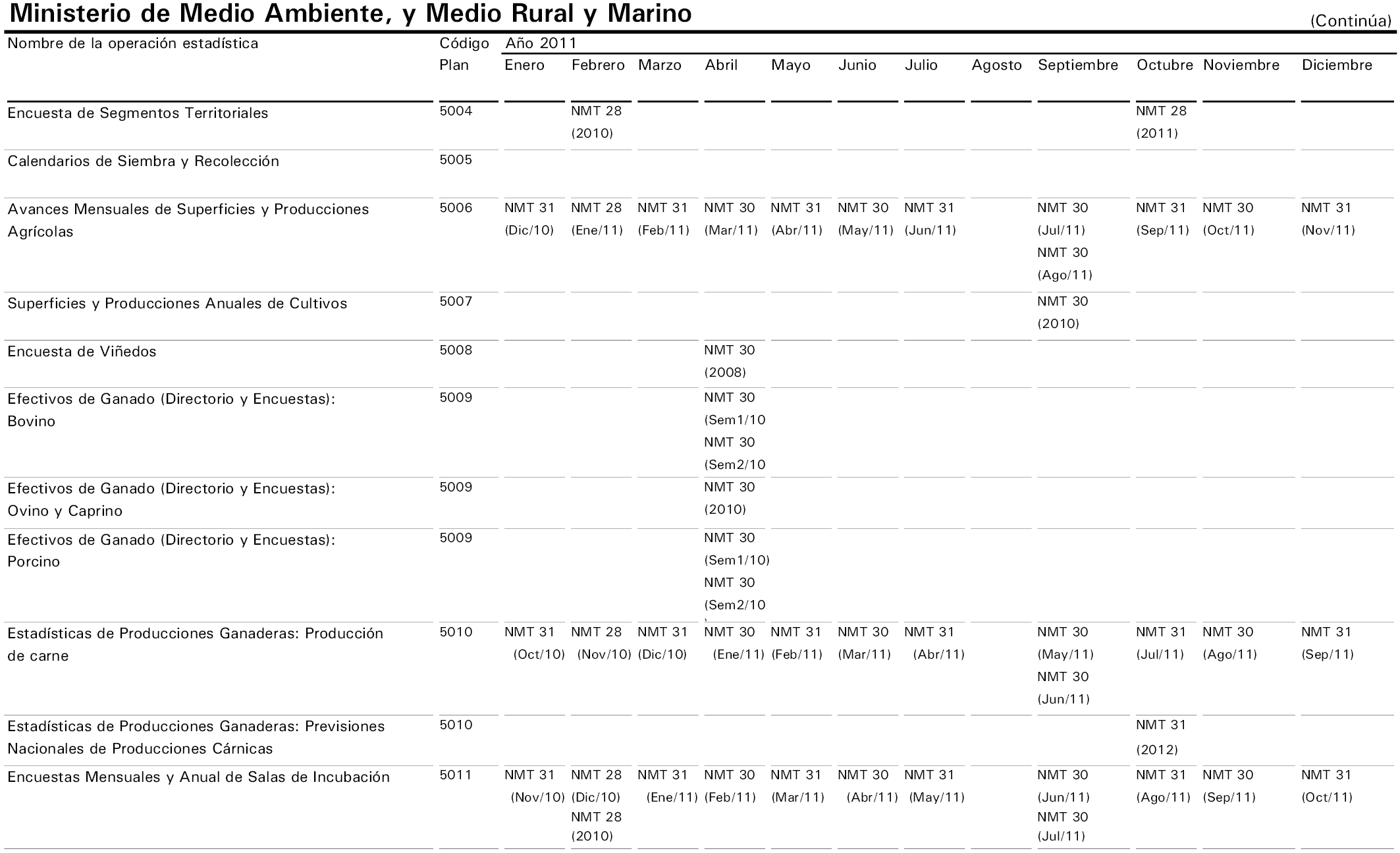Screen dimensions: 1400x853
Task: Click row 'Encuesta de Segmentos Territoriales'
Action: click(138, 113)
